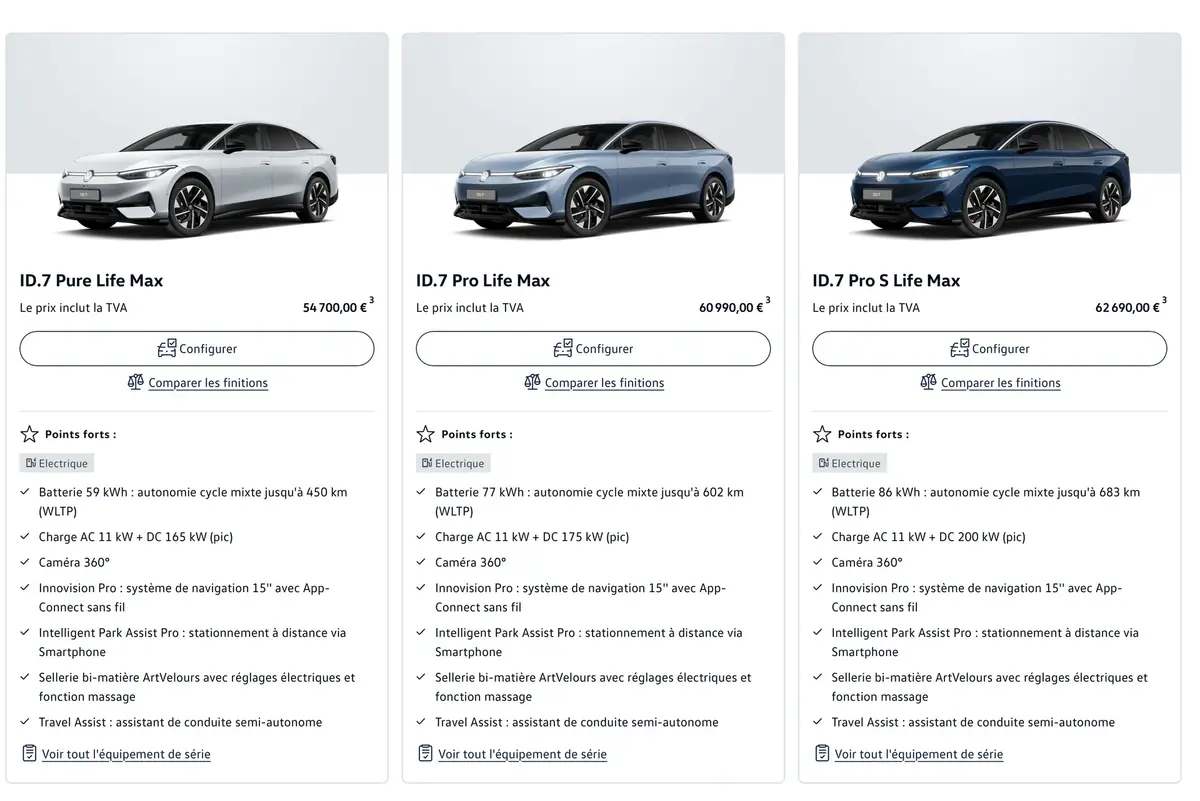Image resolution: width=1200 pixels, height=801 pixels.
Task: Select the Electrique badge under ID.7 Pure Life Max
Action: tap(56, 463)
